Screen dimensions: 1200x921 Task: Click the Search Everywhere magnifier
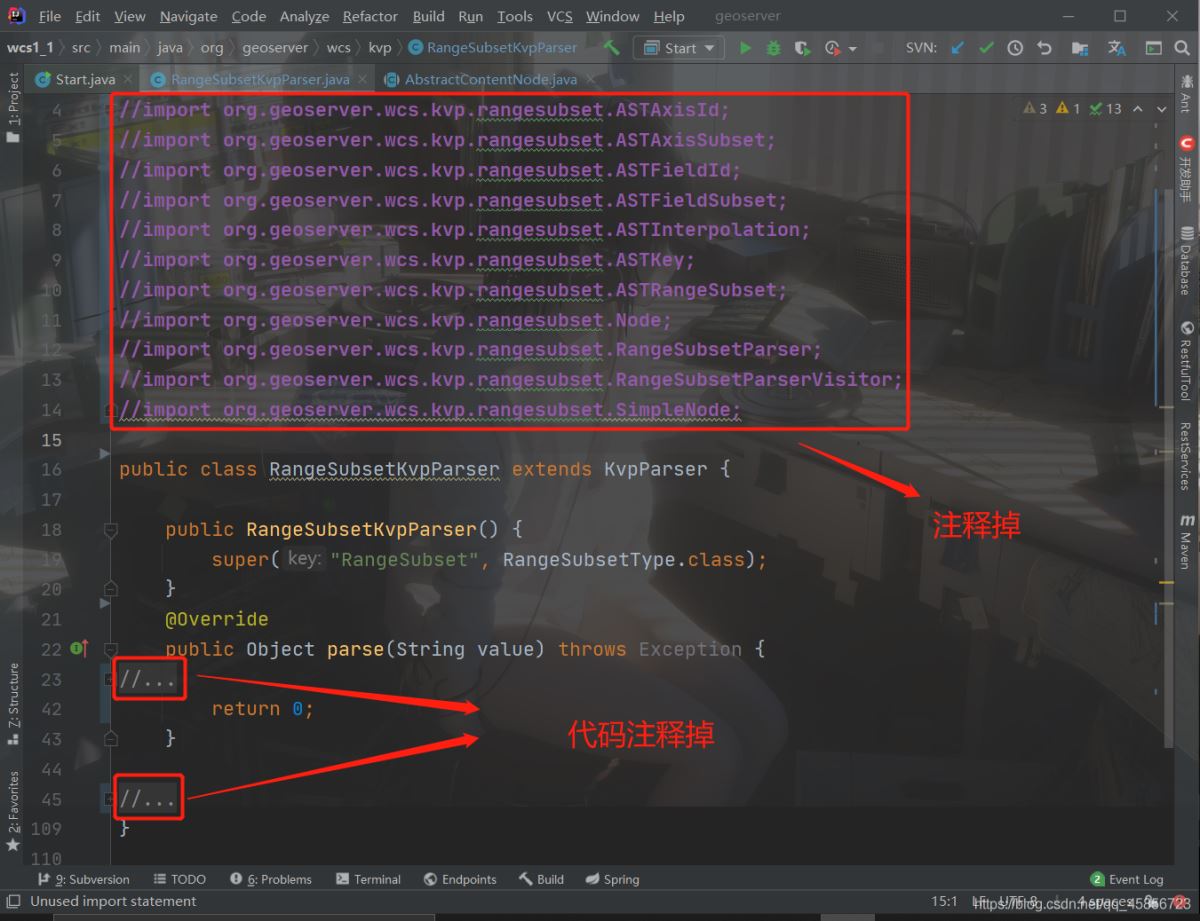[1182, 48]
